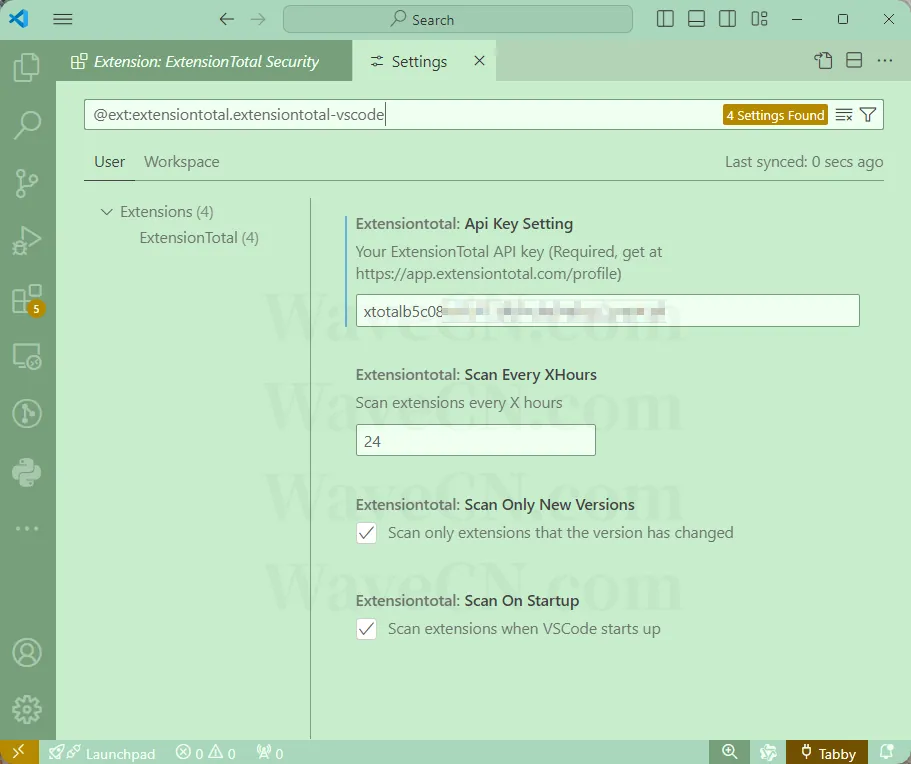Close the Settings tab
Viewport: 911px width, 764px height.
(x=479, y=60)
